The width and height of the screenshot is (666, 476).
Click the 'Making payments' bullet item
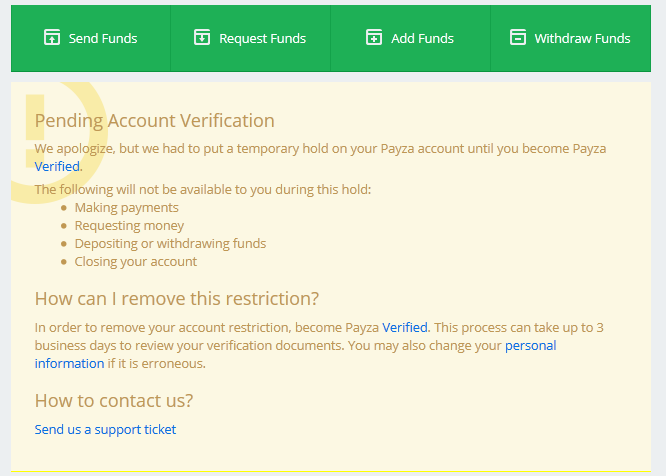coord(126,207)
